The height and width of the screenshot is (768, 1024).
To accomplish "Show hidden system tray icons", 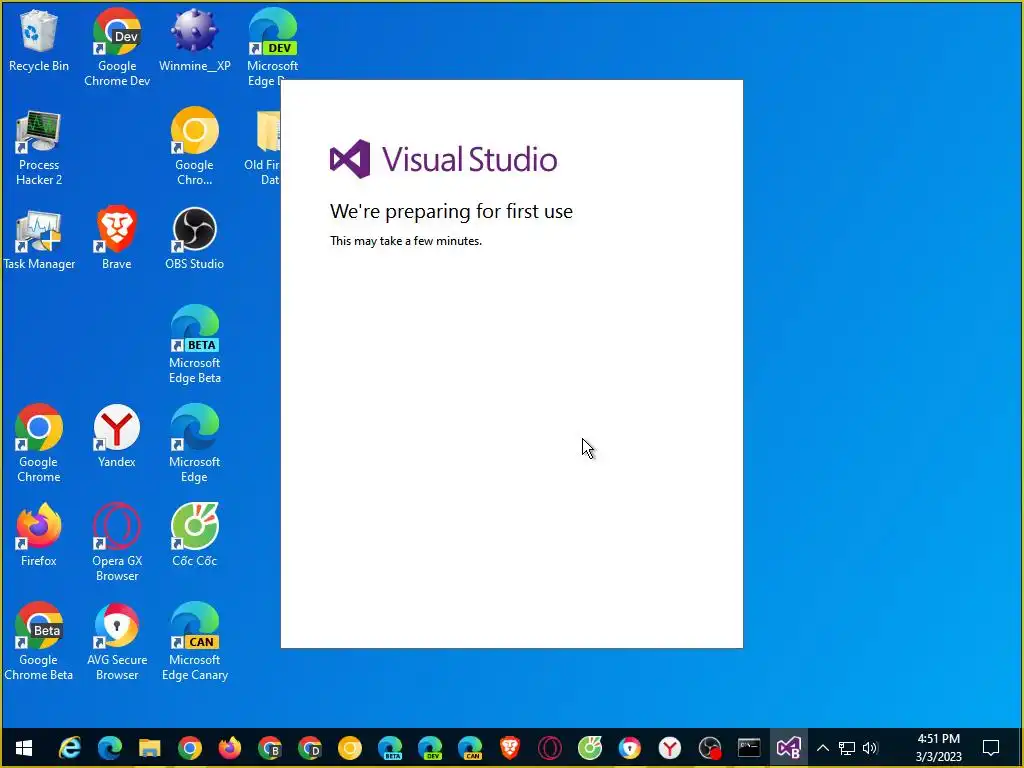I will [x=823, y=748].
